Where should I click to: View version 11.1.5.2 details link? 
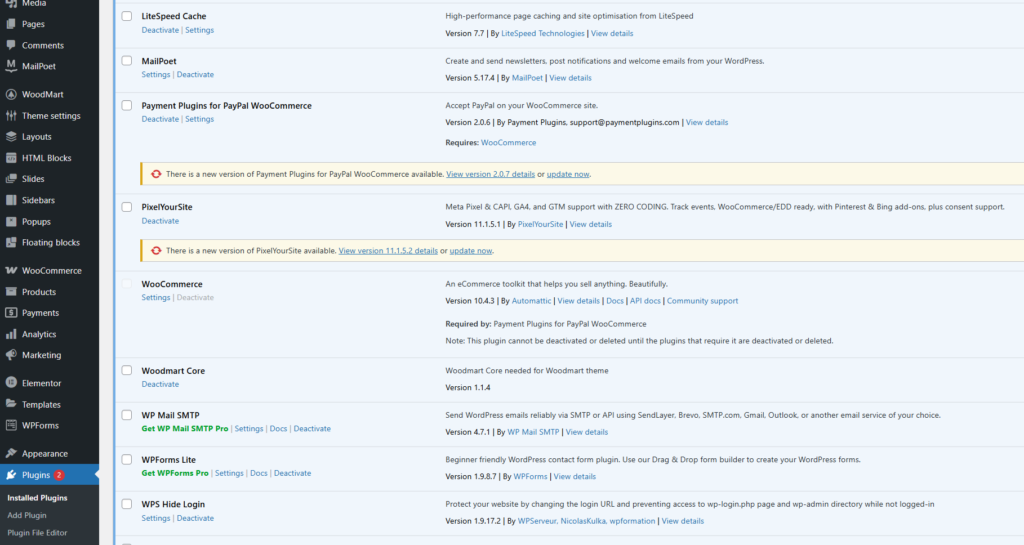[x=388, y=251]
